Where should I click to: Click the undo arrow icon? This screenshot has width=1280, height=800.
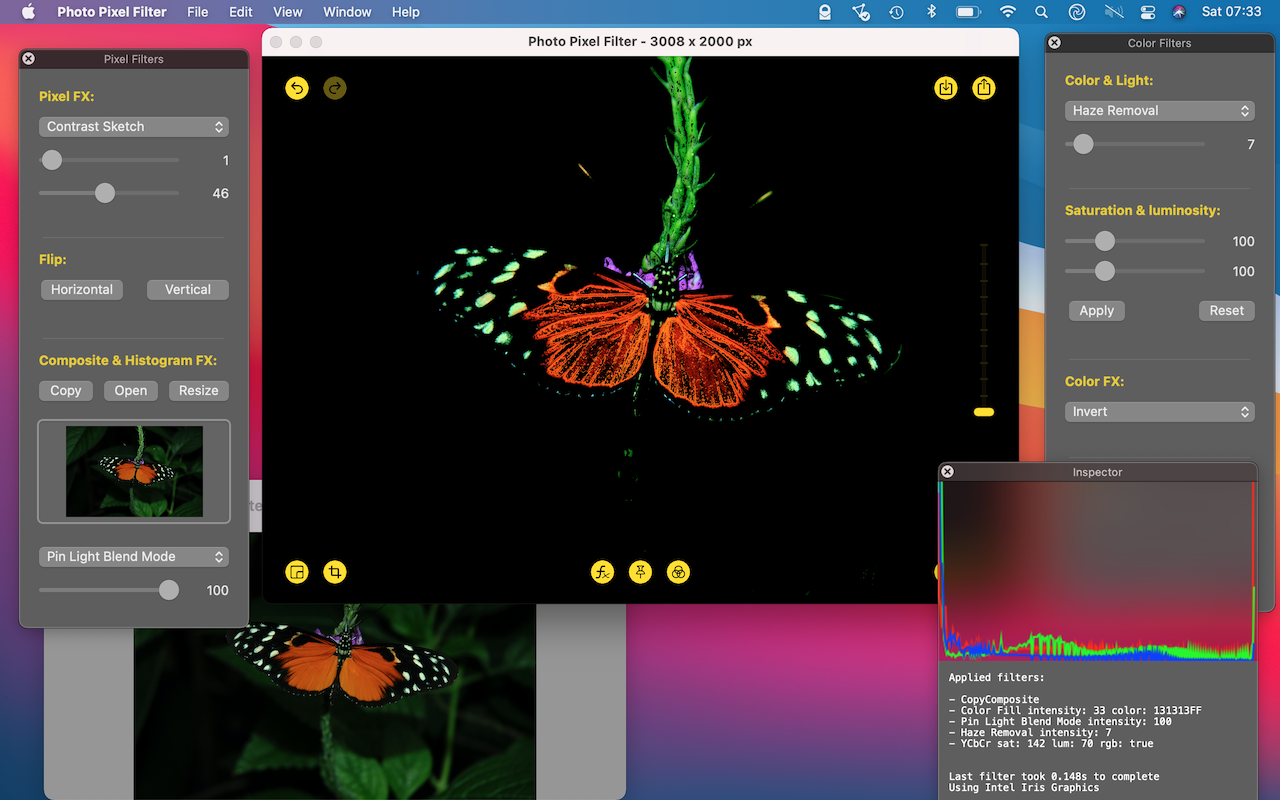[297, 88]
